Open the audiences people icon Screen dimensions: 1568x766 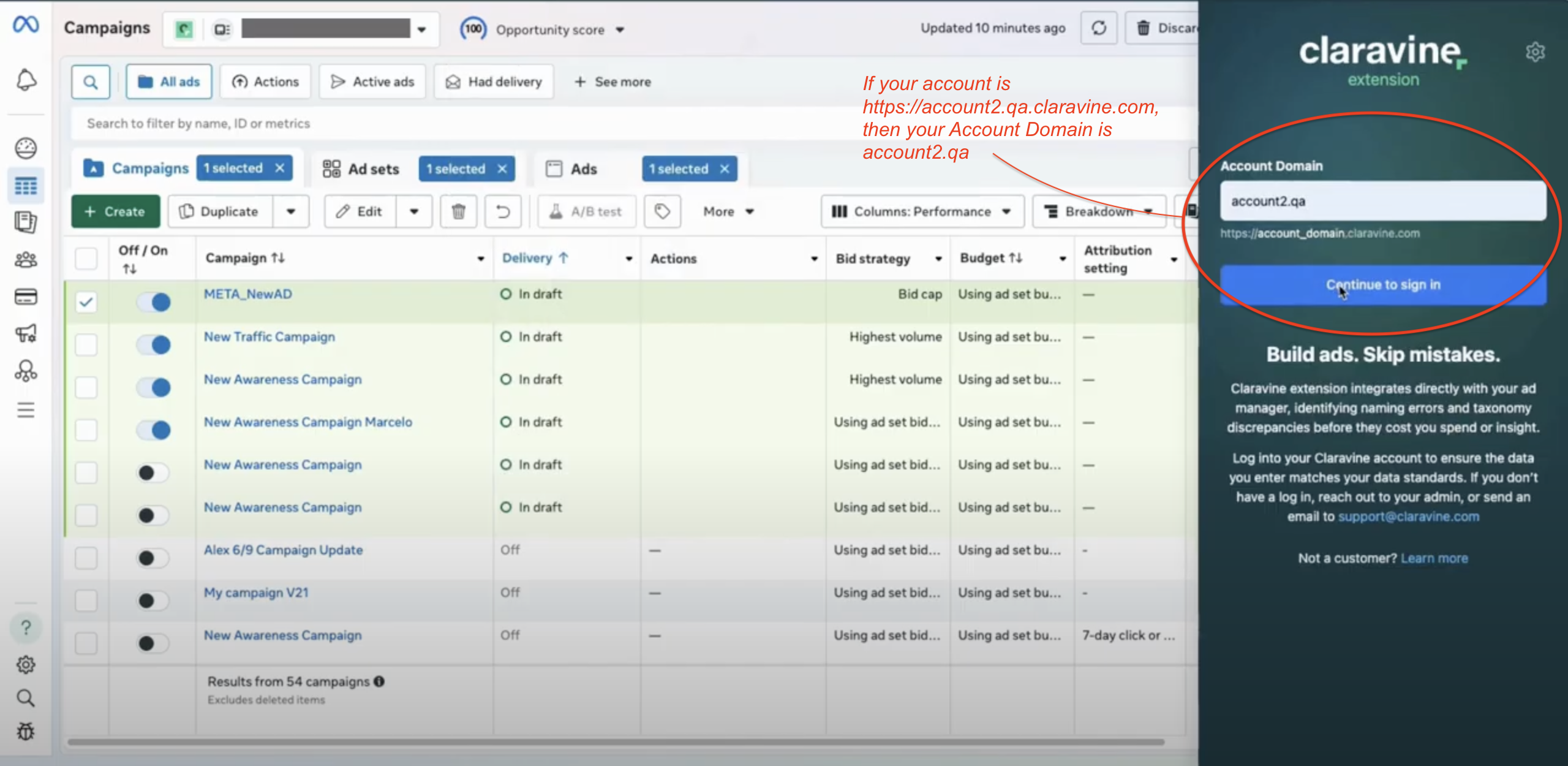tap(26, 260)
